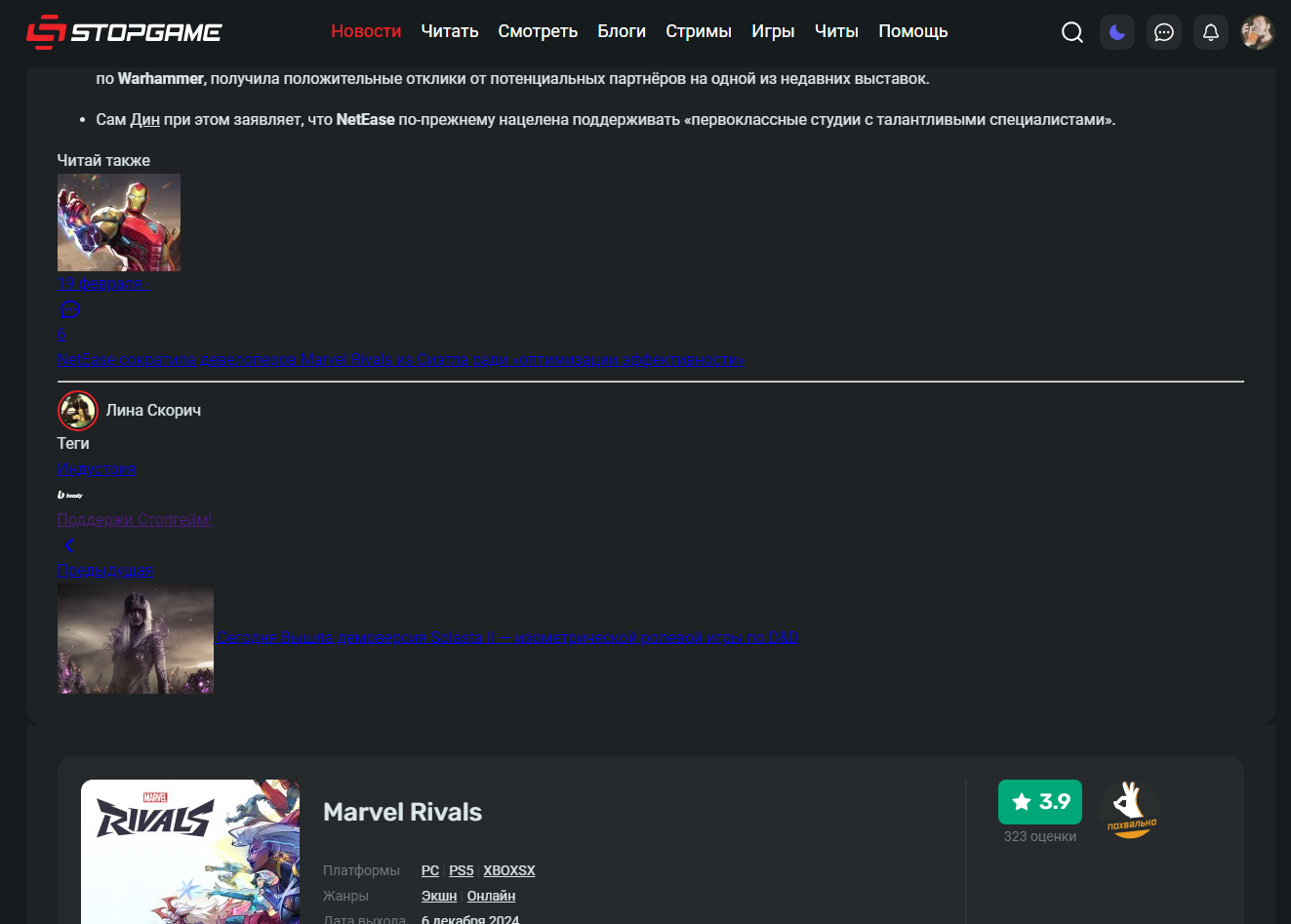This screenshot has width=1291, height=924.
Task: Open the Стримы menu item
Action: point(699,31)
